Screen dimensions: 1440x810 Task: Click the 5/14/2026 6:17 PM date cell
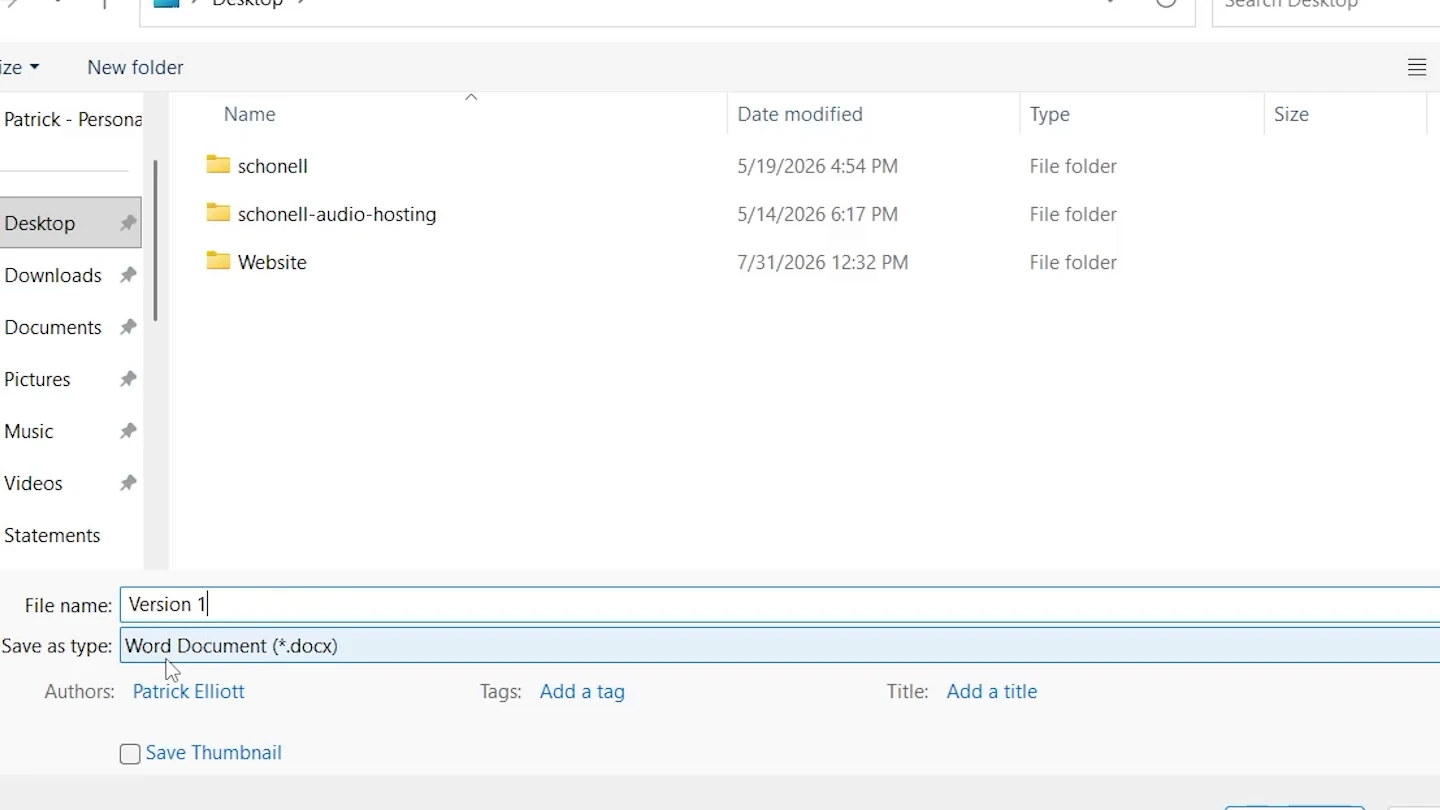coord(817,214)
